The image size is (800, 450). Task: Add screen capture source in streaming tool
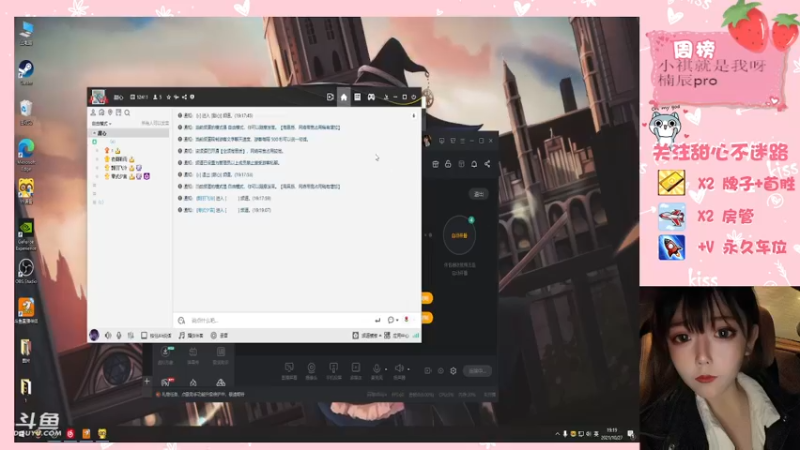(x=289, y=371)
